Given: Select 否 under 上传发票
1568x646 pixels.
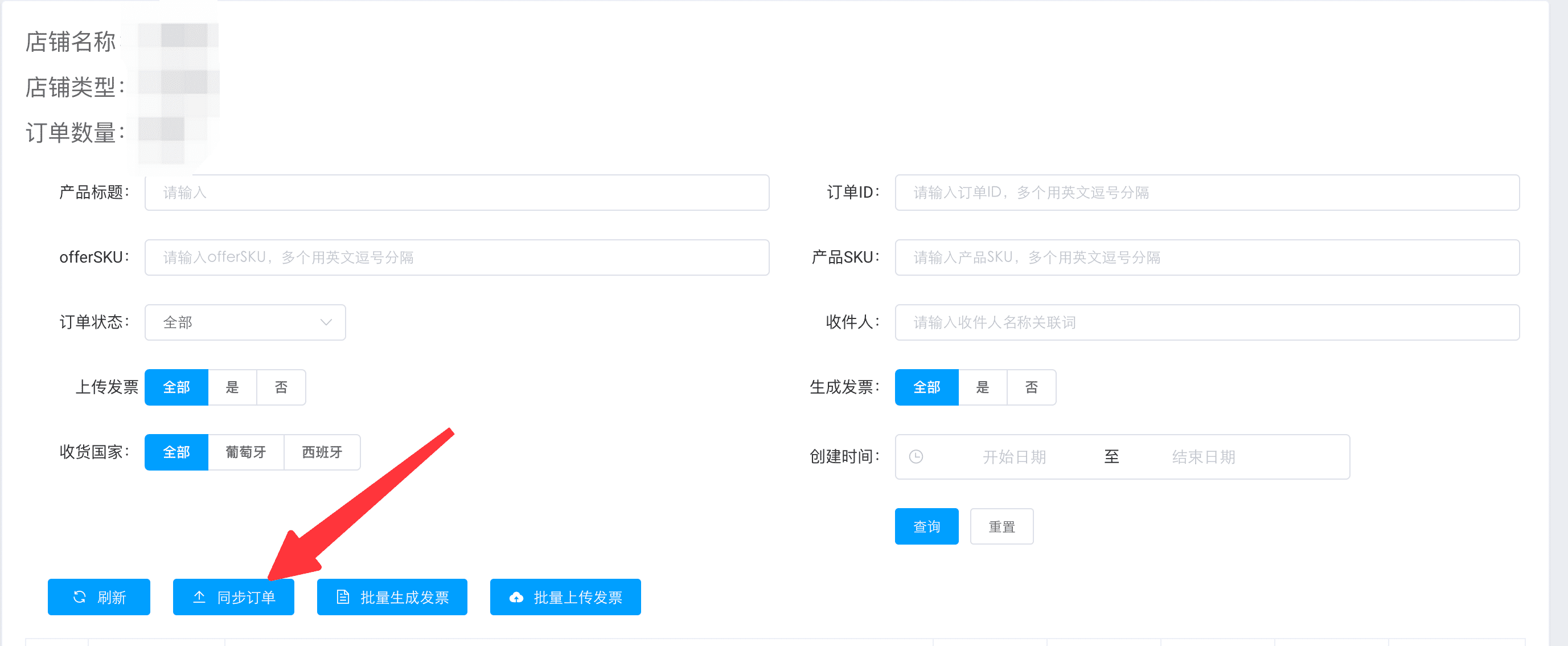Looking at the screenshot, I should coord(281,387).
